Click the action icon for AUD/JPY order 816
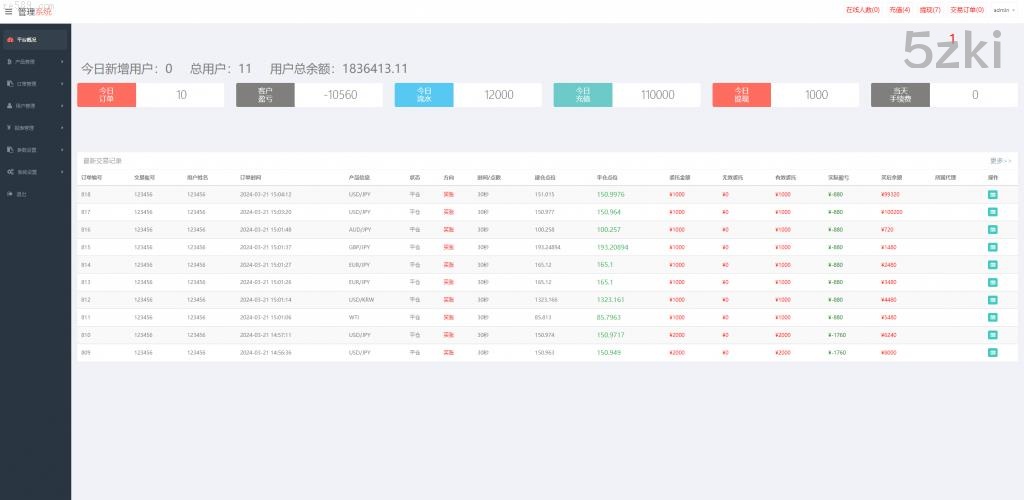This screenshot has width=1024, height=500. pyautogui.click(x=992, y=229)
